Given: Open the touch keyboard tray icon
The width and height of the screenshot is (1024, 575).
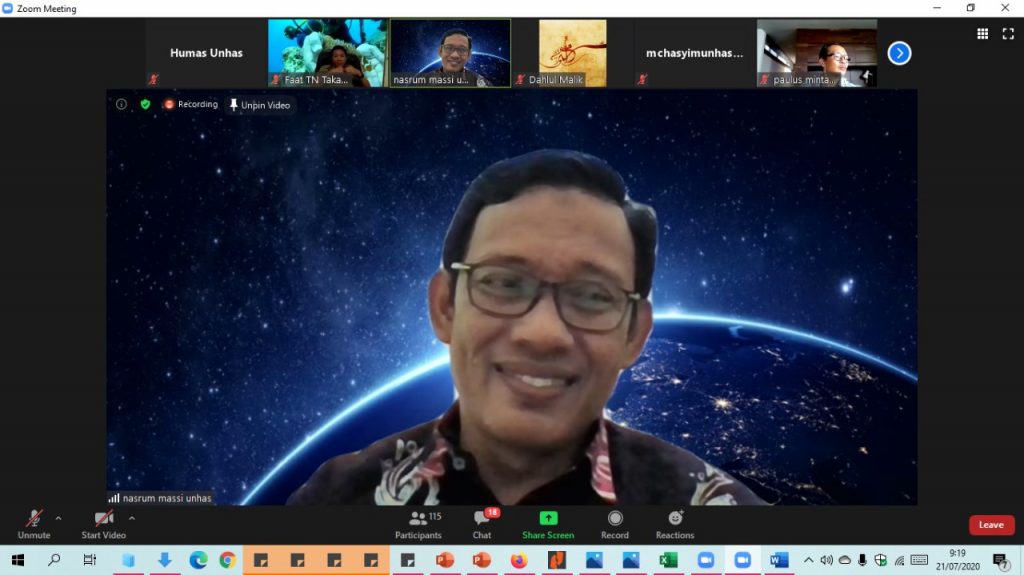Looking at the screenshot, I should coord(919,560).
